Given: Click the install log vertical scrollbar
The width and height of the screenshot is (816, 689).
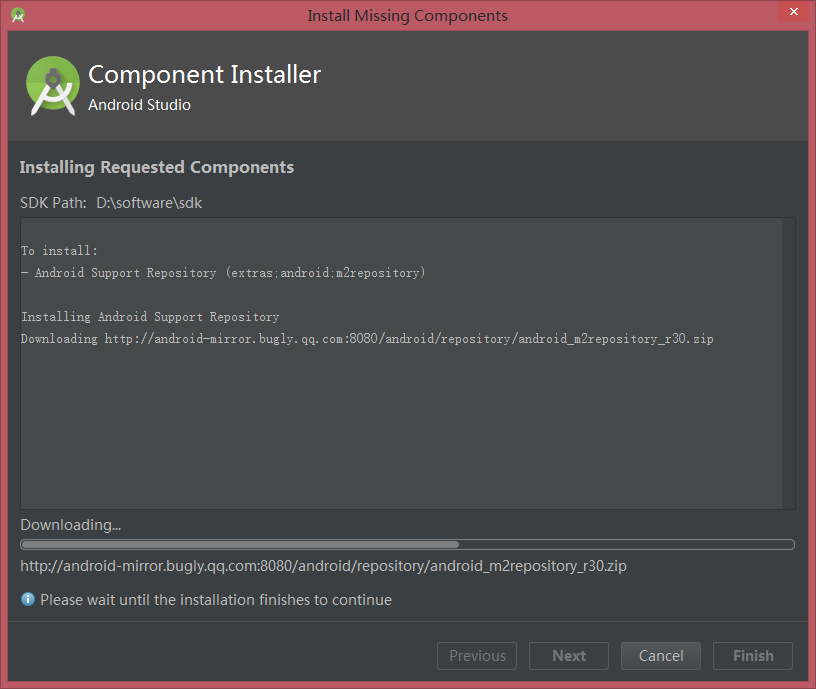Looking at the screenshot, I should [x=789, y=363].
